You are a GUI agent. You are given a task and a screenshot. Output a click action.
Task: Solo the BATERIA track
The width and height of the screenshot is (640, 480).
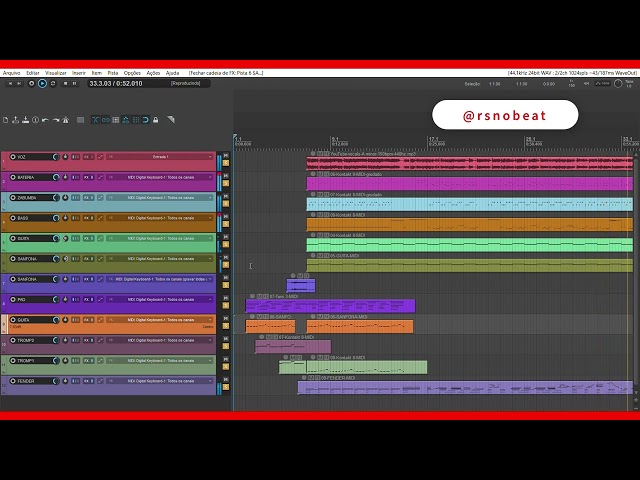226,183
